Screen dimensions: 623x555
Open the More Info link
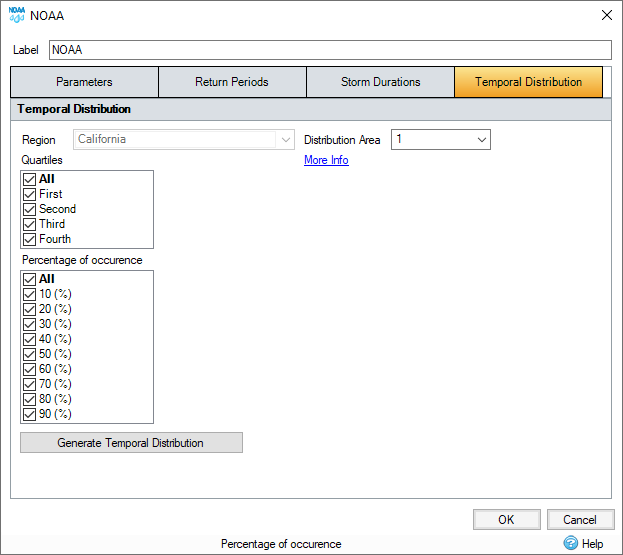(326, 160)
